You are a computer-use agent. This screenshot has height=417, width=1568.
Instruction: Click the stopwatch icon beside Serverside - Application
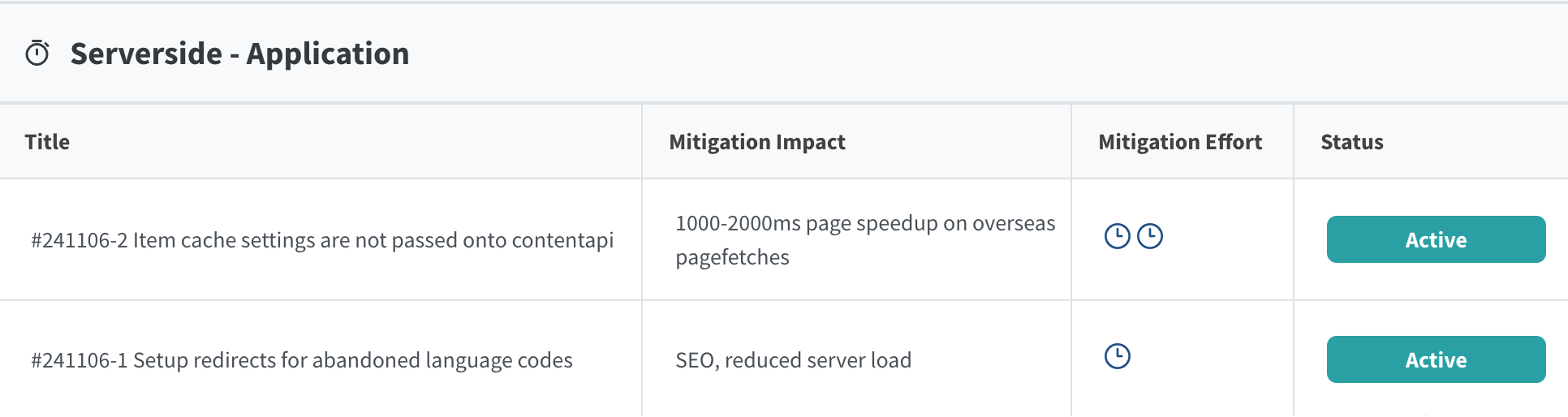coord(37,54)
